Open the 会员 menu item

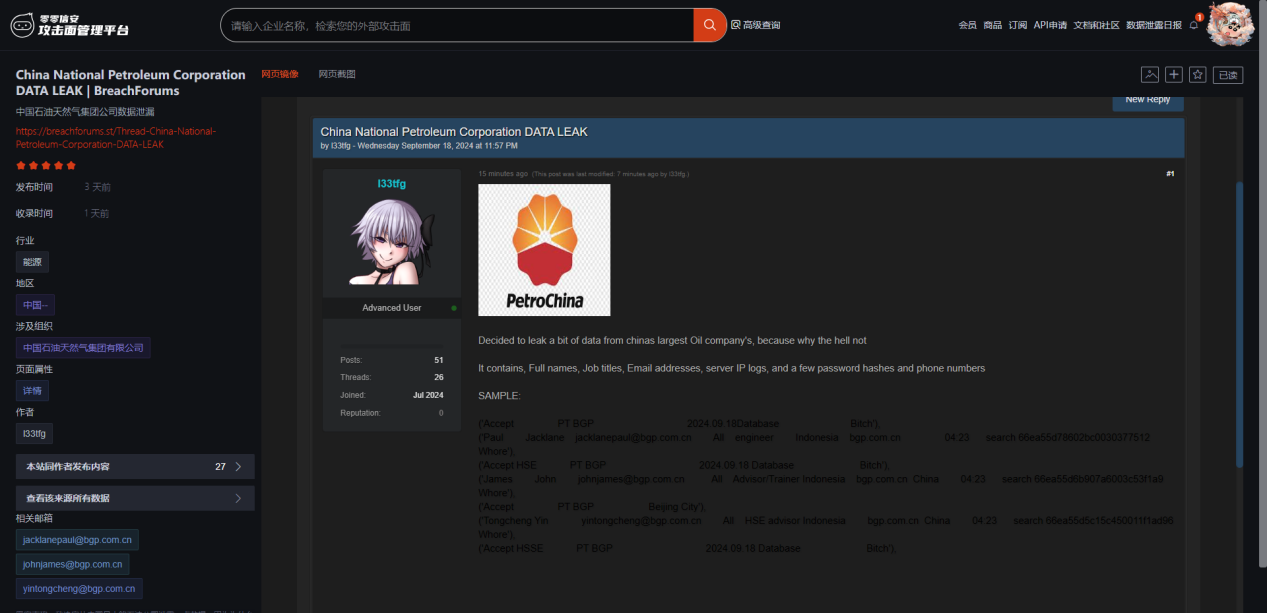(967, 25)
